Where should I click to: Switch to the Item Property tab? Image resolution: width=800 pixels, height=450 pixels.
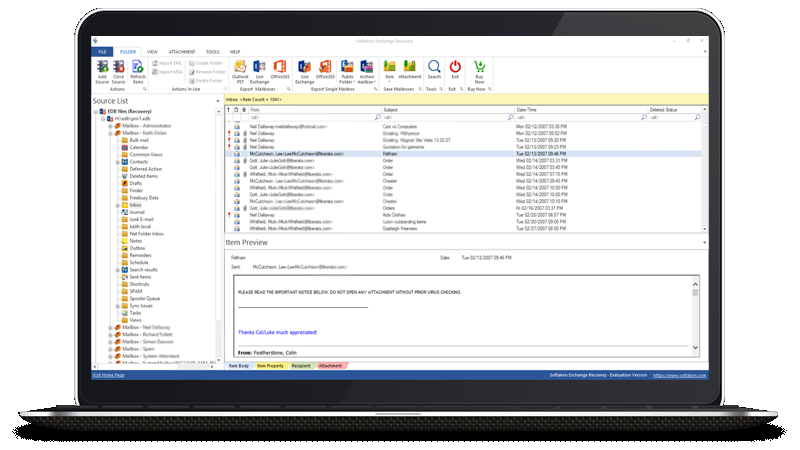(x=270, y=366)
